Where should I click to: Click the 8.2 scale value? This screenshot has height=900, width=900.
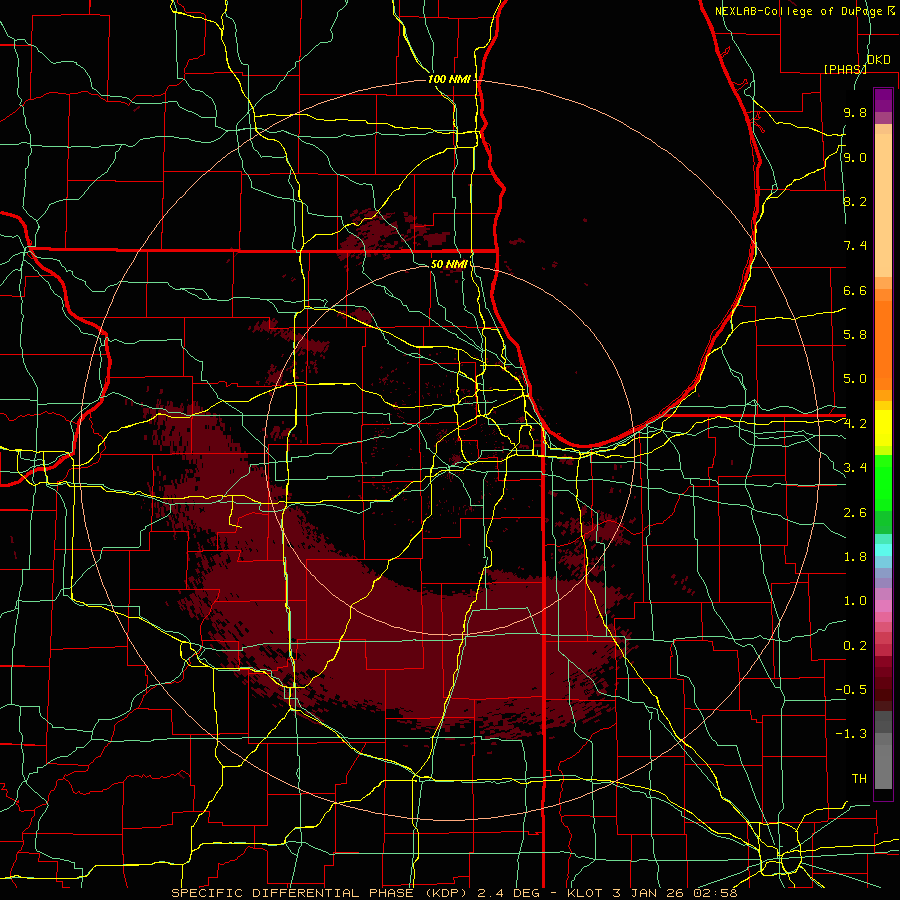click(x=855, y=202)
